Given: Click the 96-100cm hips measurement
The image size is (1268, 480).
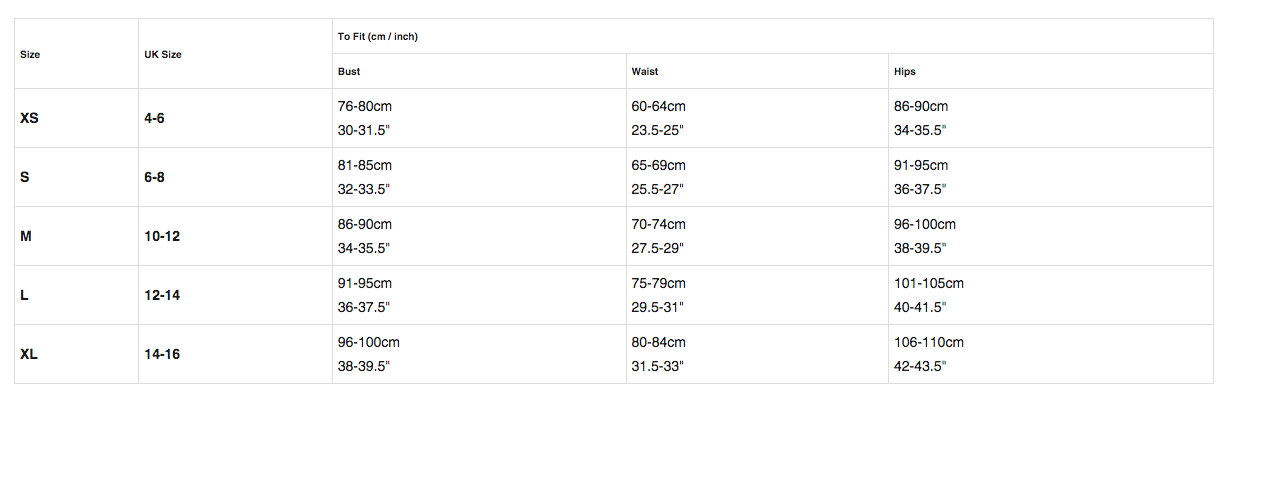Looking at the screenshot, I should tap(925, 224).
